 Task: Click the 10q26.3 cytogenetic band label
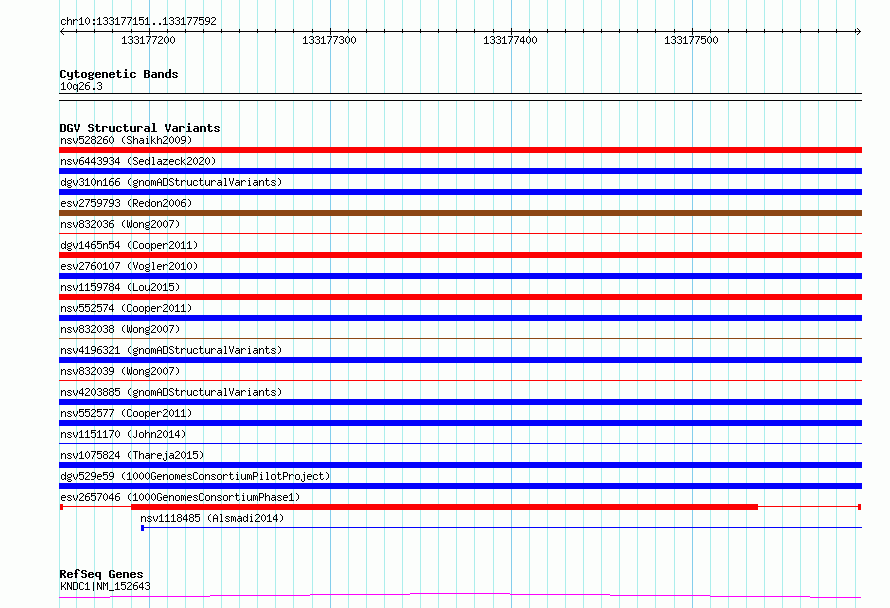[x=81, y=86]
